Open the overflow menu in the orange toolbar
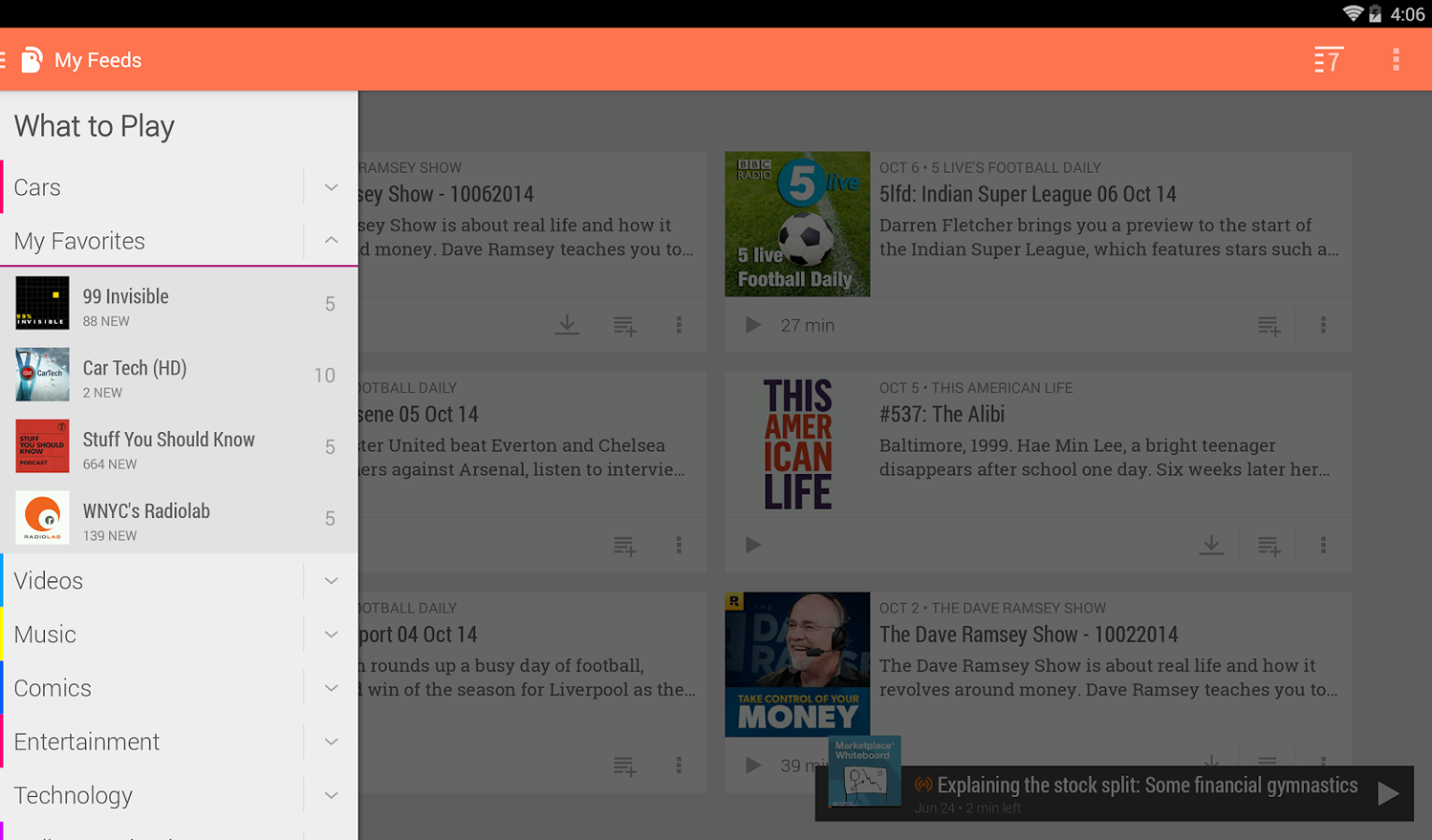This screenshot has width=1432, height=840. [x=1396, y=60]
